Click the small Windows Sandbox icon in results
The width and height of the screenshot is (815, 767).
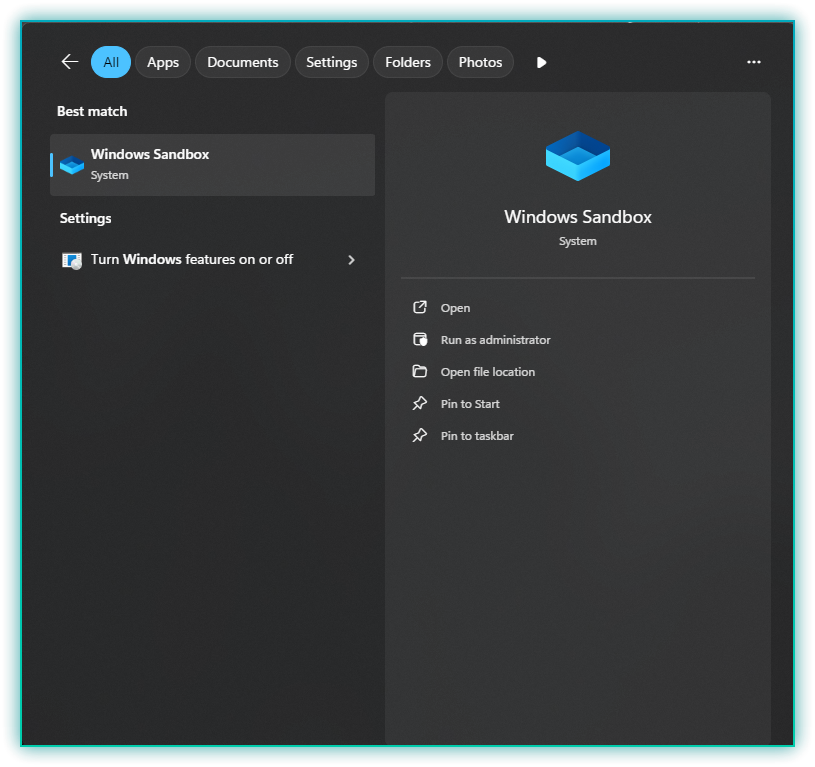click(72, 165)
